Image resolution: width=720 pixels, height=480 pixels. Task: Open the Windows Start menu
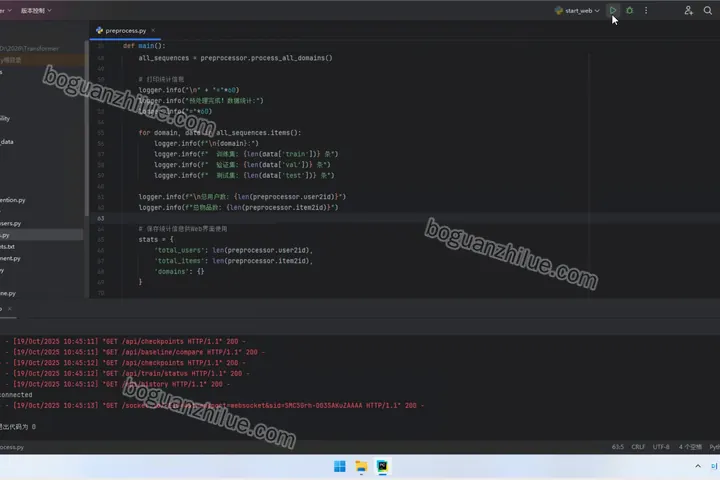[340, 467]
